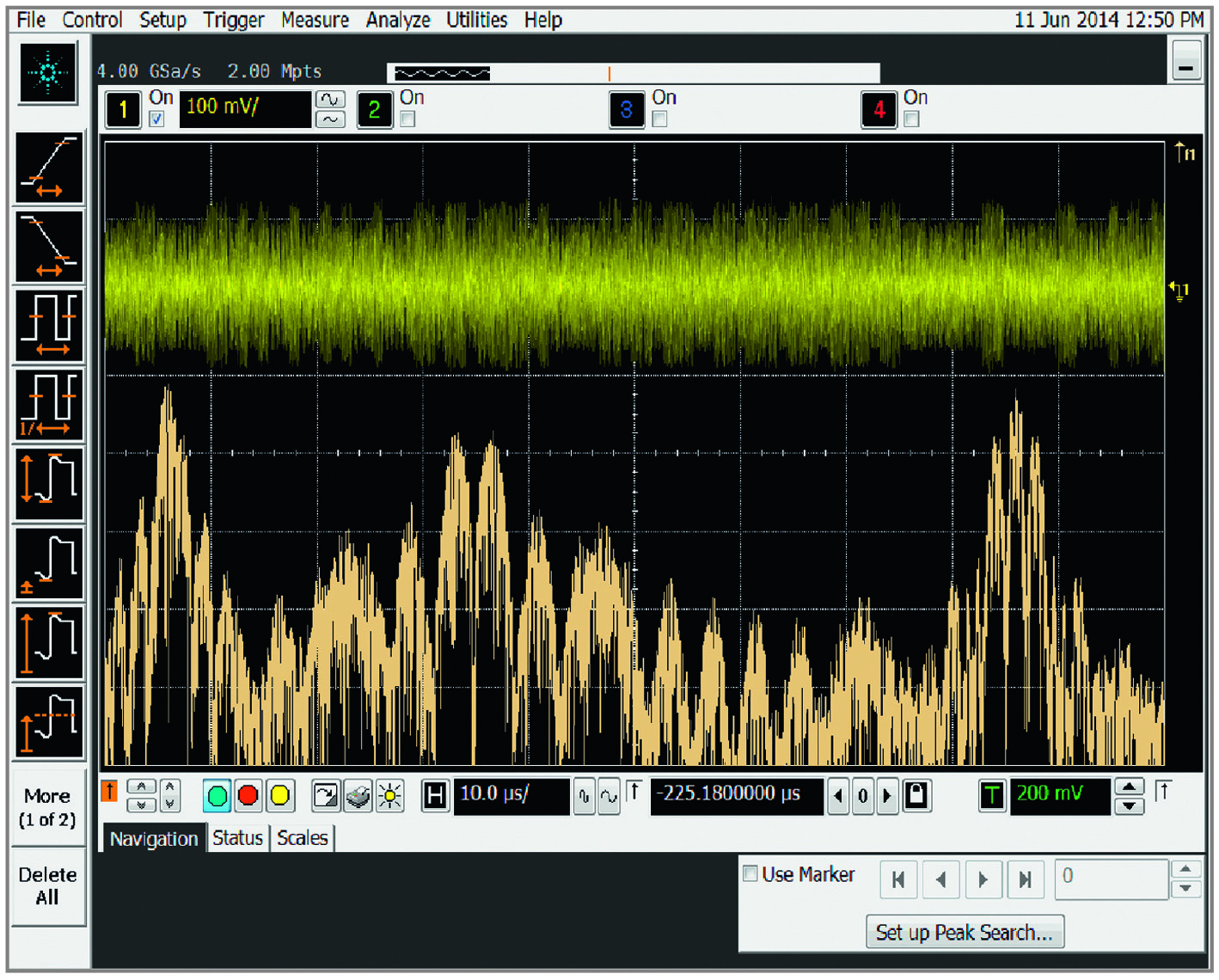The width and height of the screenshot is (1219, 980).
Task: Expand More (1 of 2) measurements
Action: pos(47,807)
